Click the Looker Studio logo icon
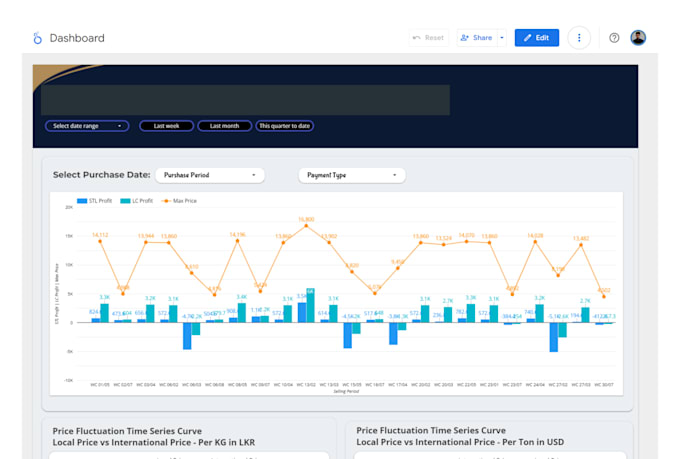Viewport: 680px width, 459px height. point(38,38)
